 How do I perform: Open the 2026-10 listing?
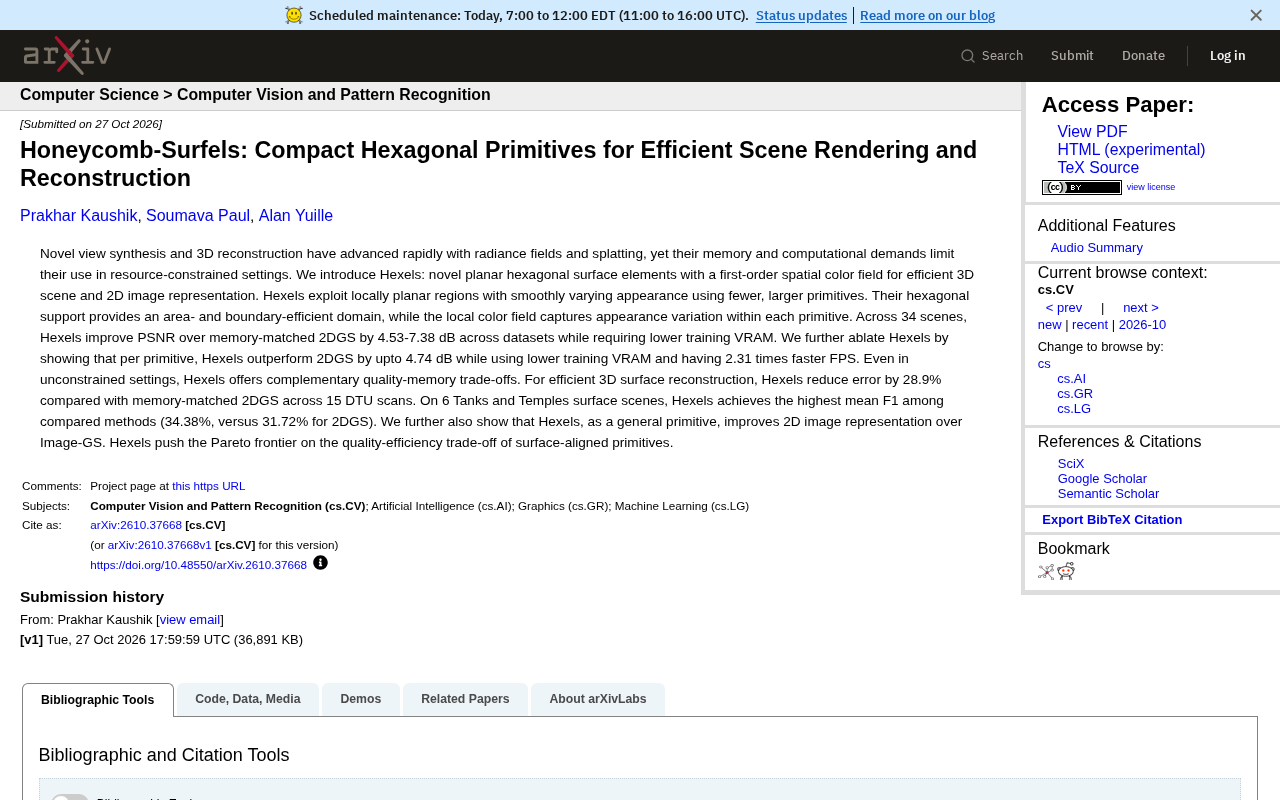click(1142, 325)
